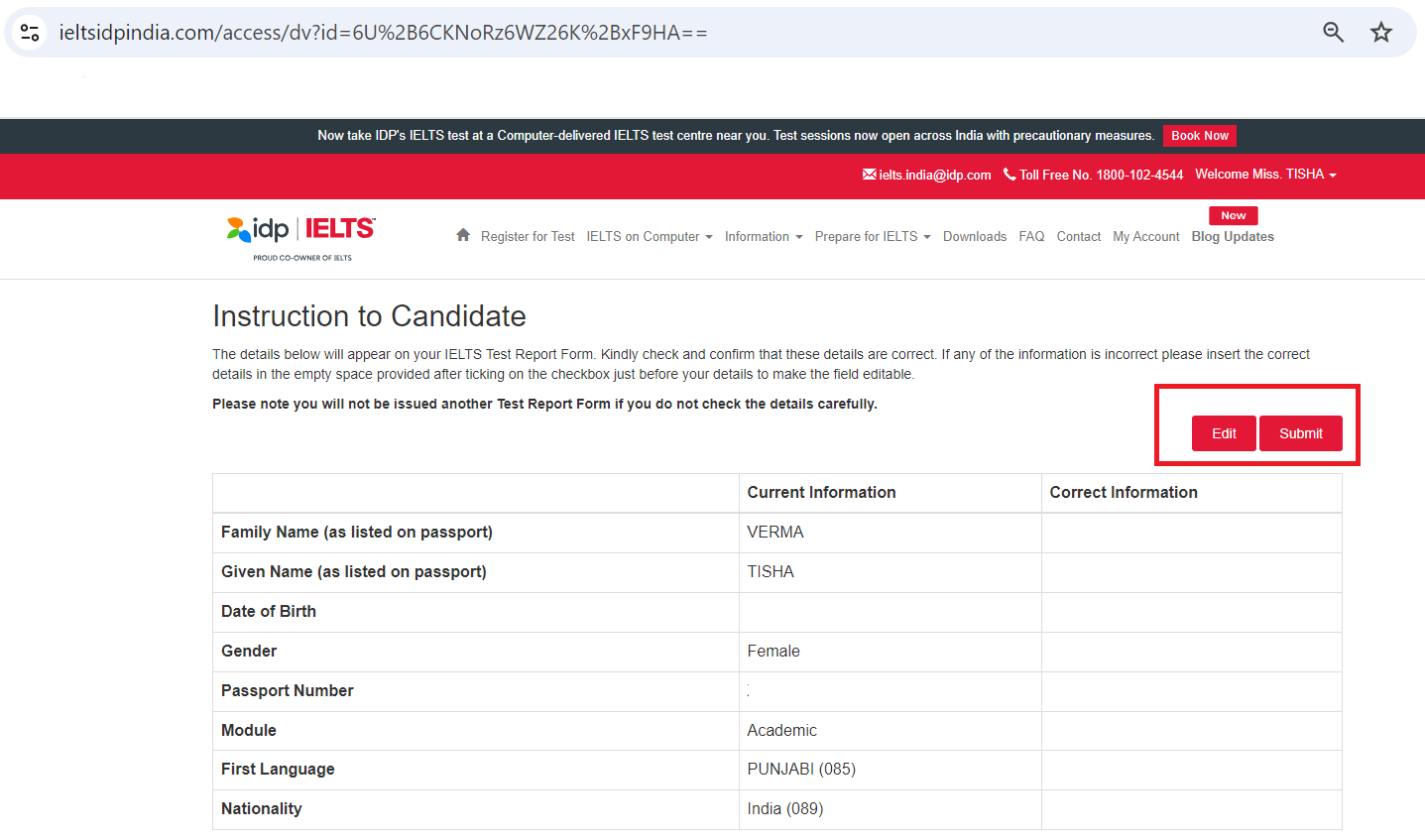Image resolution: width=1425 pixels, height=840 pixels.
Task: Open the Blog Updates link
Action: pyautogui.click(x=1233, y=237)
